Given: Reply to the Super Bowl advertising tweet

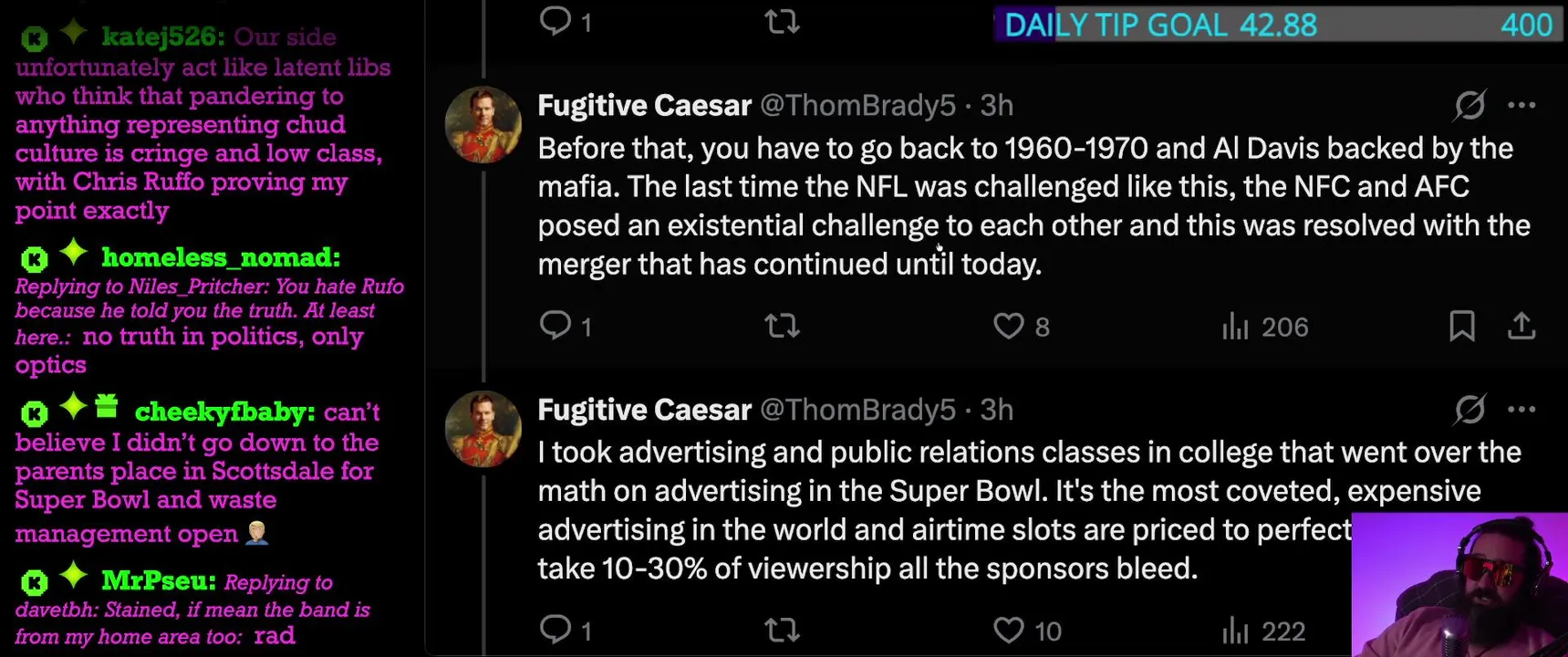Looking at the screenshot, I should coord(555,630).
